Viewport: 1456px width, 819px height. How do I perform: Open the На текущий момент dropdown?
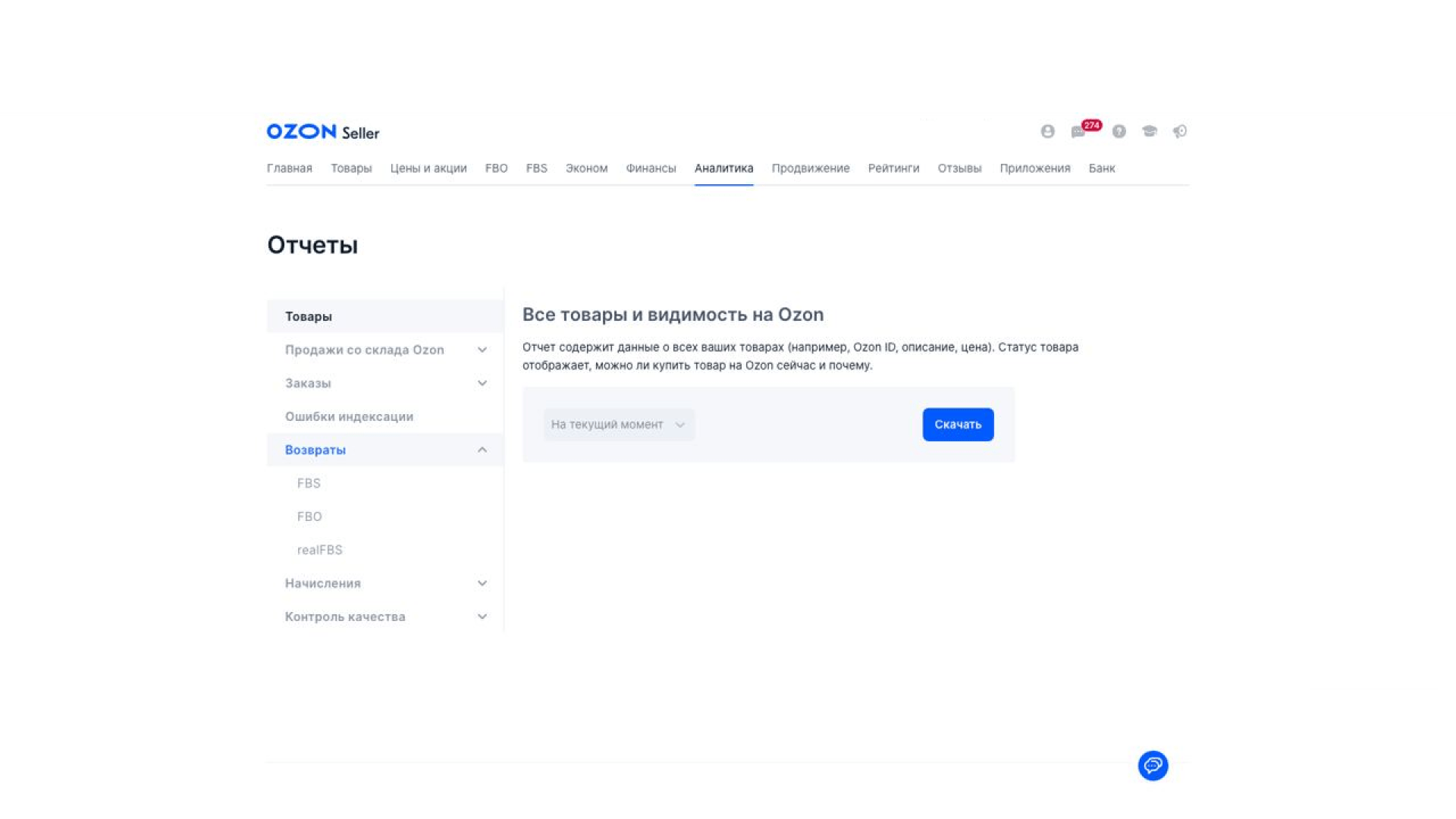point(619,425)
